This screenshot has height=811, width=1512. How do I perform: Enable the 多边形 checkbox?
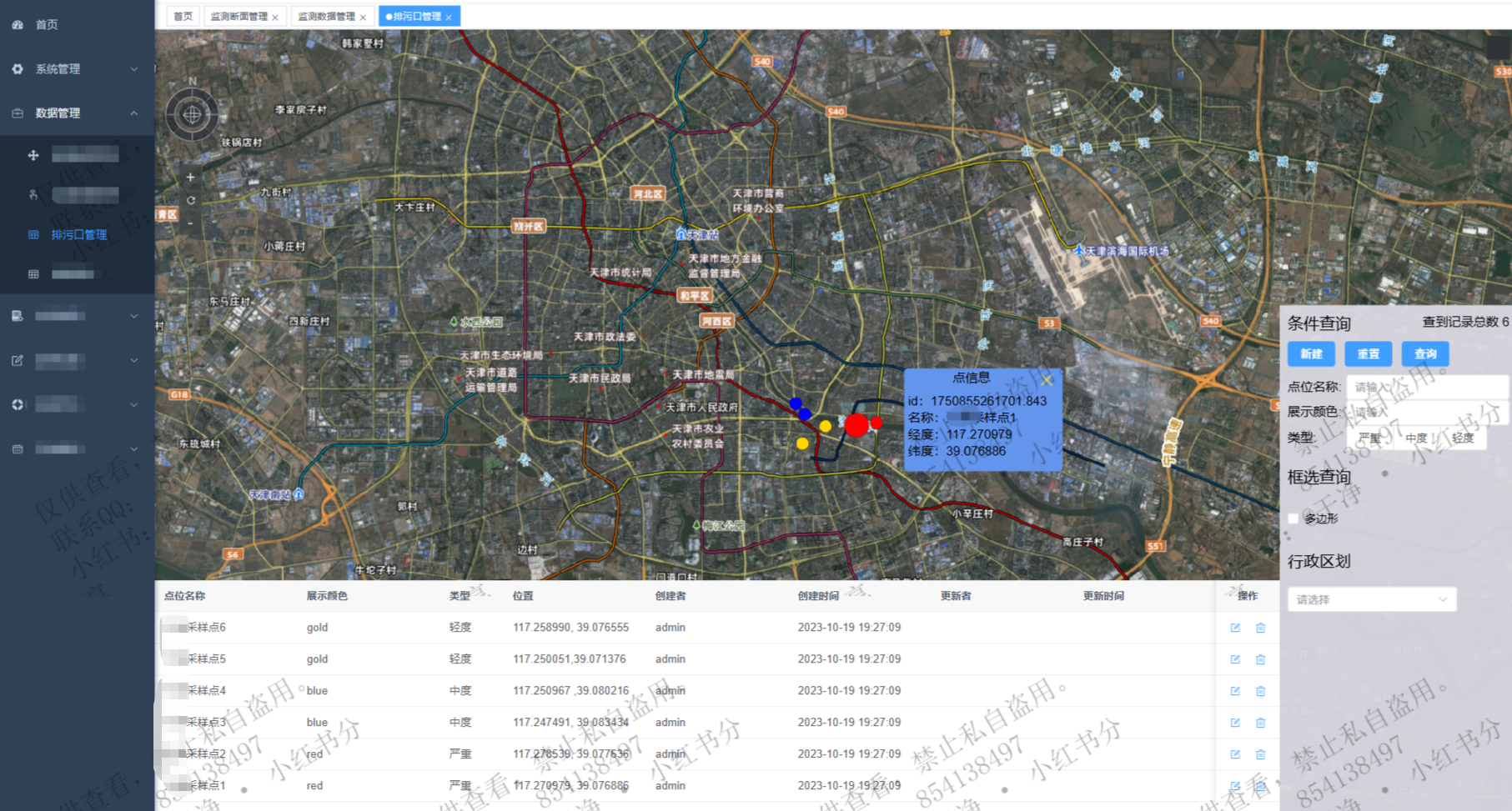click(1293, 518)
